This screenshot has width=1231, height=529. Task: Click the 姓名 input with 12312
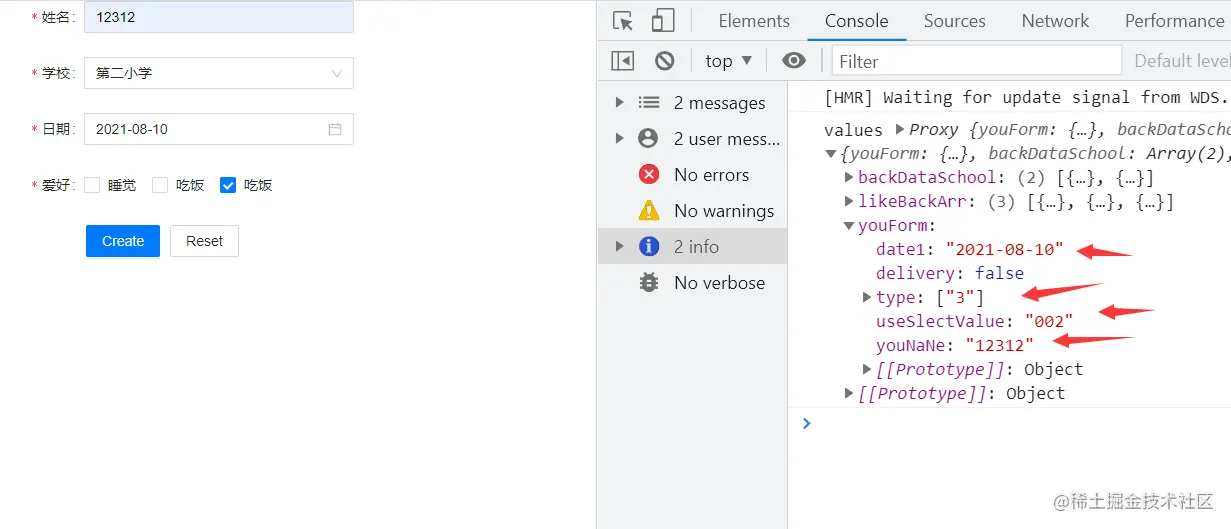click(219, 17)
